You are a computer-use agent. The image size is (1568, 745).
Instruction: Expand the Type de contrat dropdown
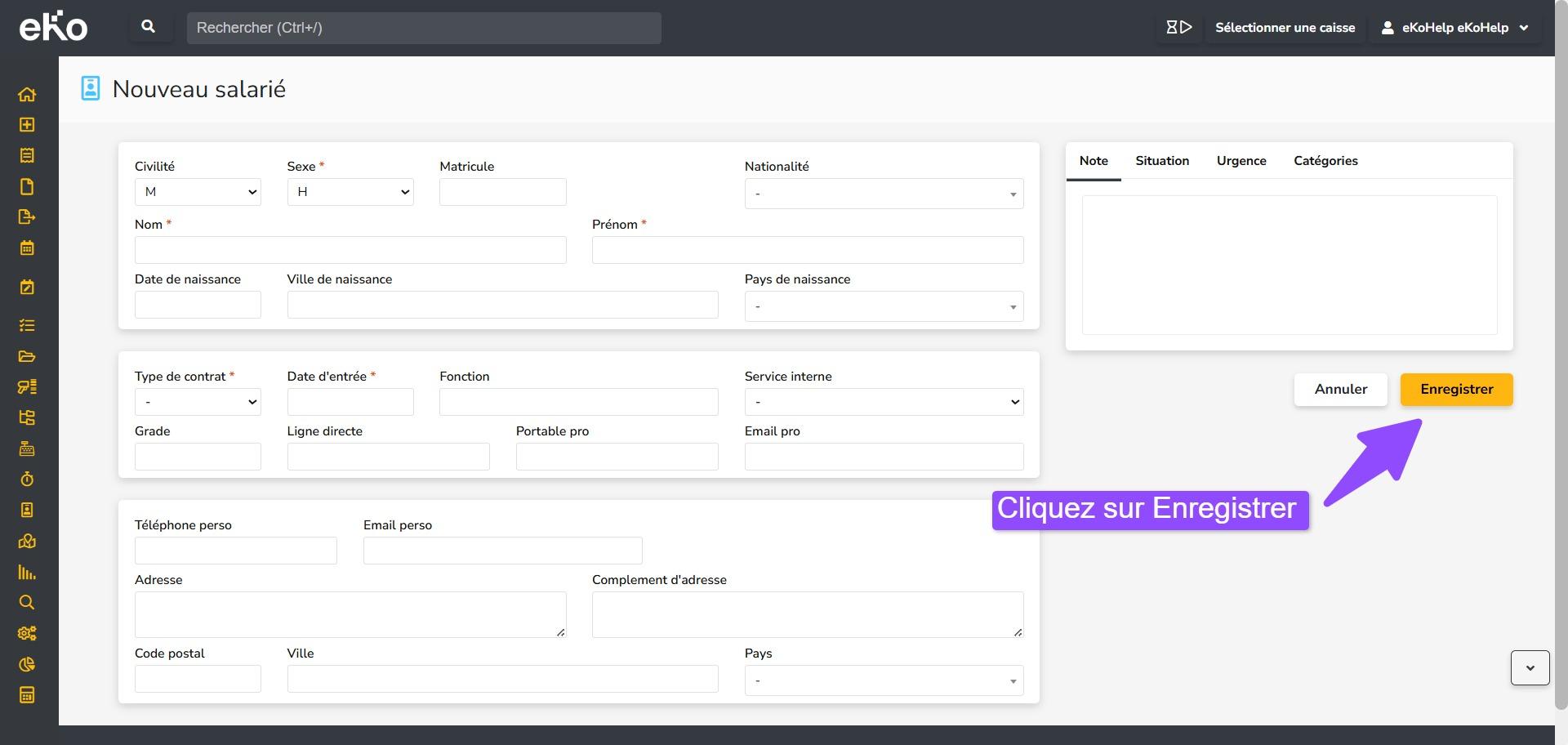[198, 402]
